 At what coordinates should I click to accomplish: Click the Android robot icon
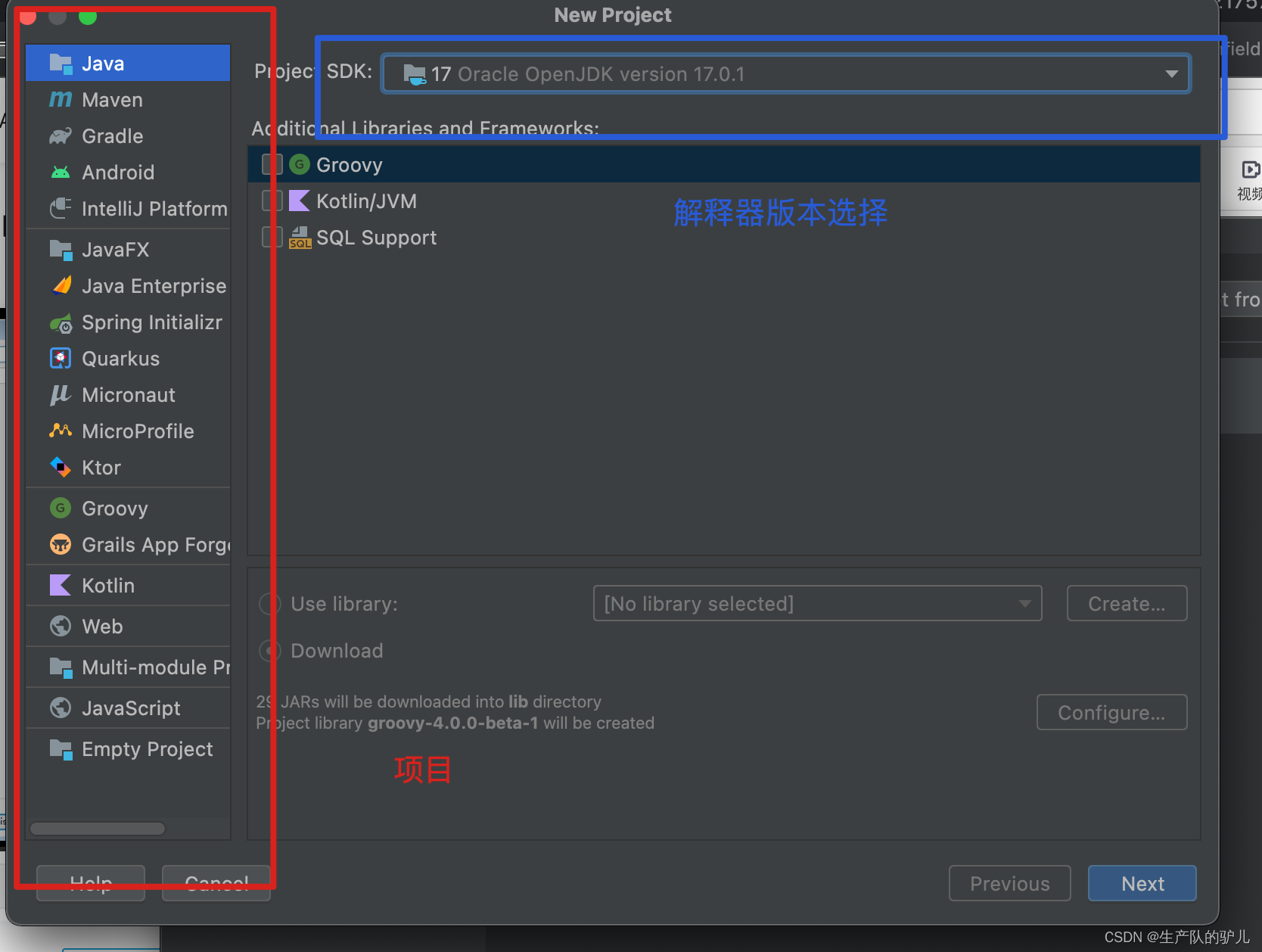click(61, 172)
